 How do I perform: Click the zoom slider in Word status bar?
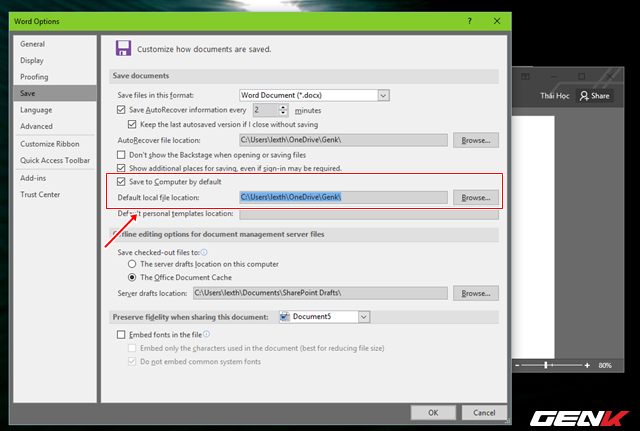tap(546, 366)
